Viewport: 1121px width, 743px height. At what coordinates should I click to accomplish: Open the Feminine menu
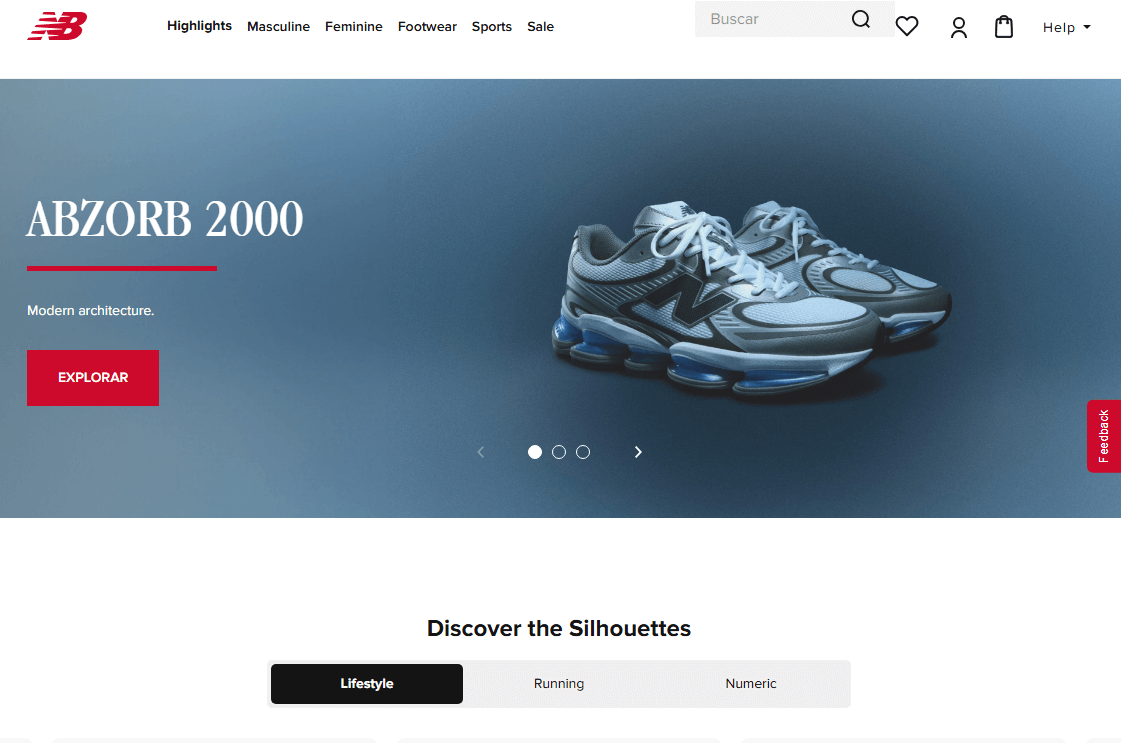click(353, 26)
